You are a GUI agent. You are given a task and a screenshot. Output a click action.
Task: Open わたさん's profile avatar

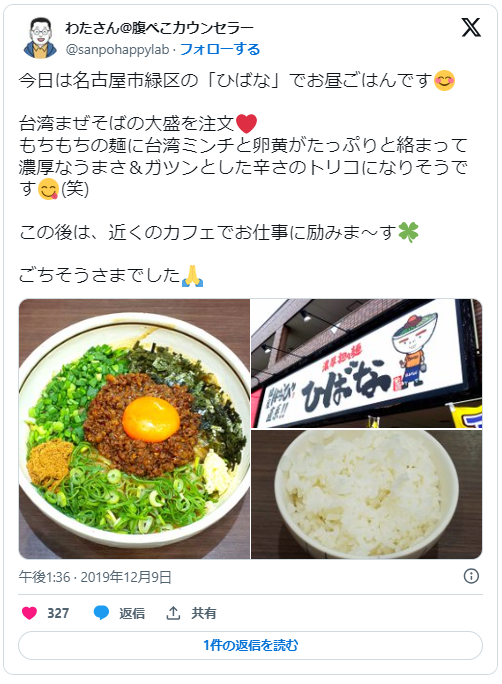[x=40, y=38]
